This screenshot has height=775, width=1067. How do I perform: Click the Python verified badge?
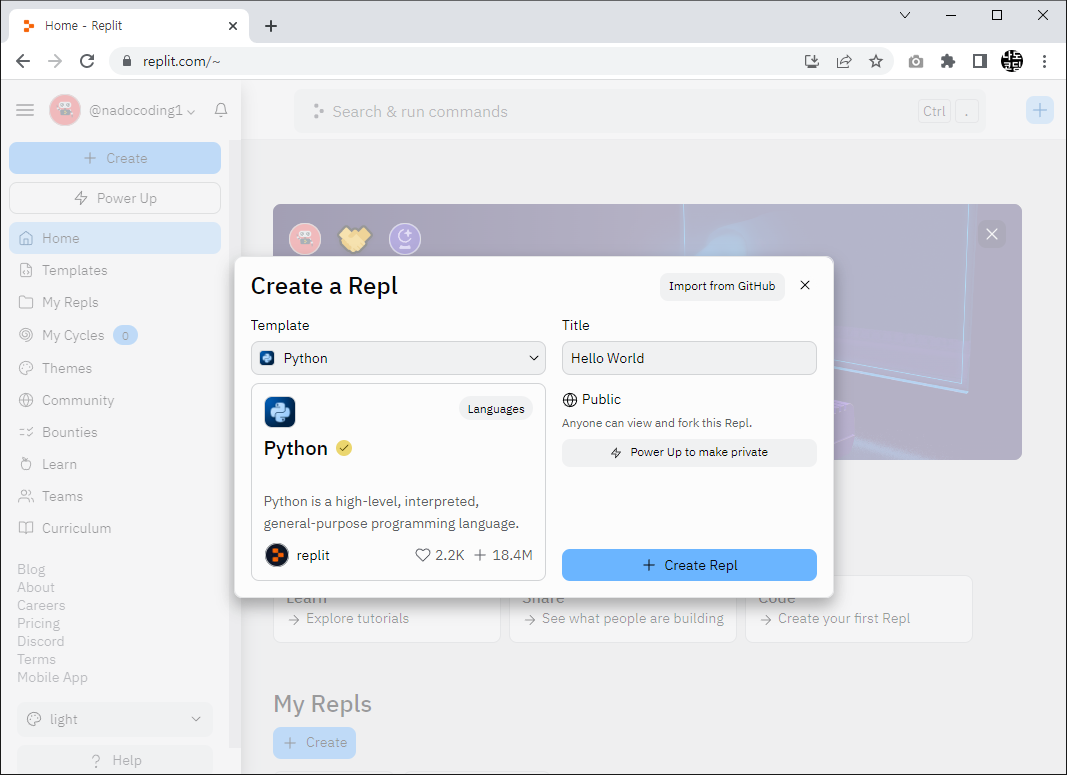[344, 448]
